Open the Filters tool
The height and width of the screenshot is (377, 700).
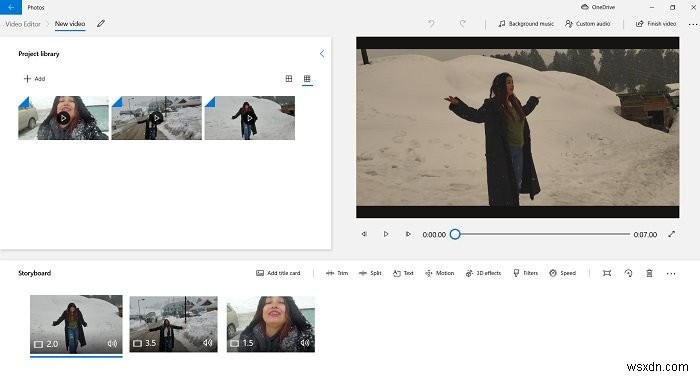(525, 273)
